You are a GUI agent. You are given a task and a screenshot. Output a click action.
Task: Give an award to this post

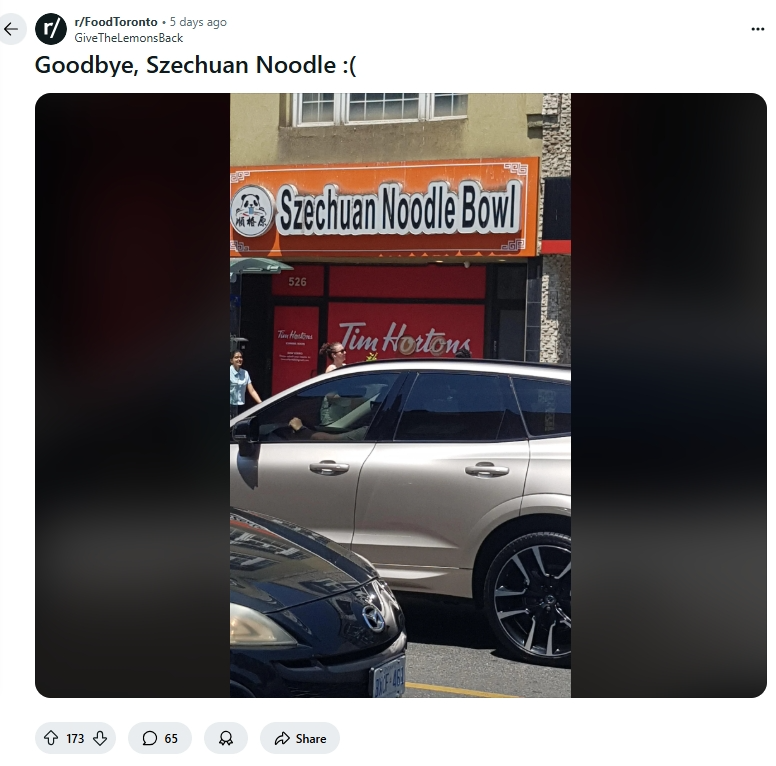226,738
